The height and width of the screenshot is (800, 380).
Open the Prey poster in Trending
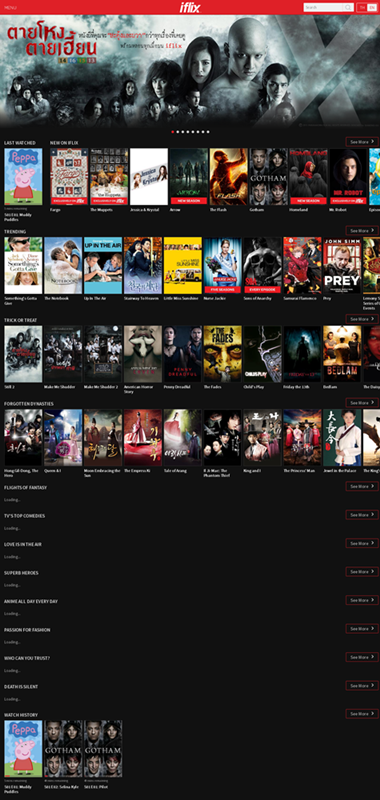point(342,265)
